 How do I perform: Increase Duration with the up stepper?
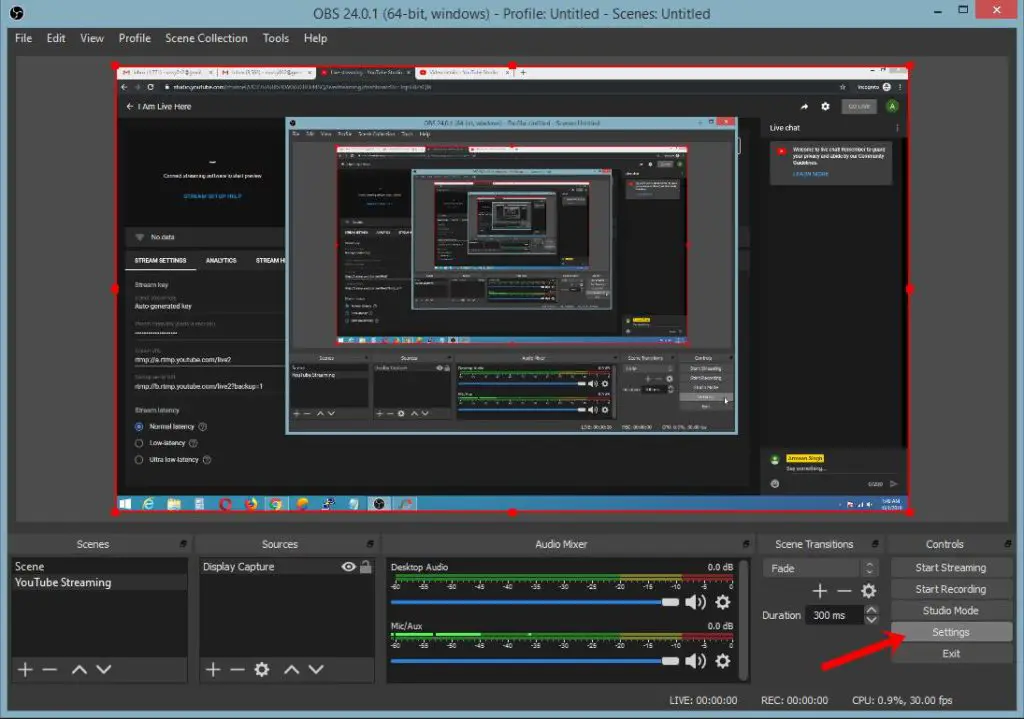point(871,610)
